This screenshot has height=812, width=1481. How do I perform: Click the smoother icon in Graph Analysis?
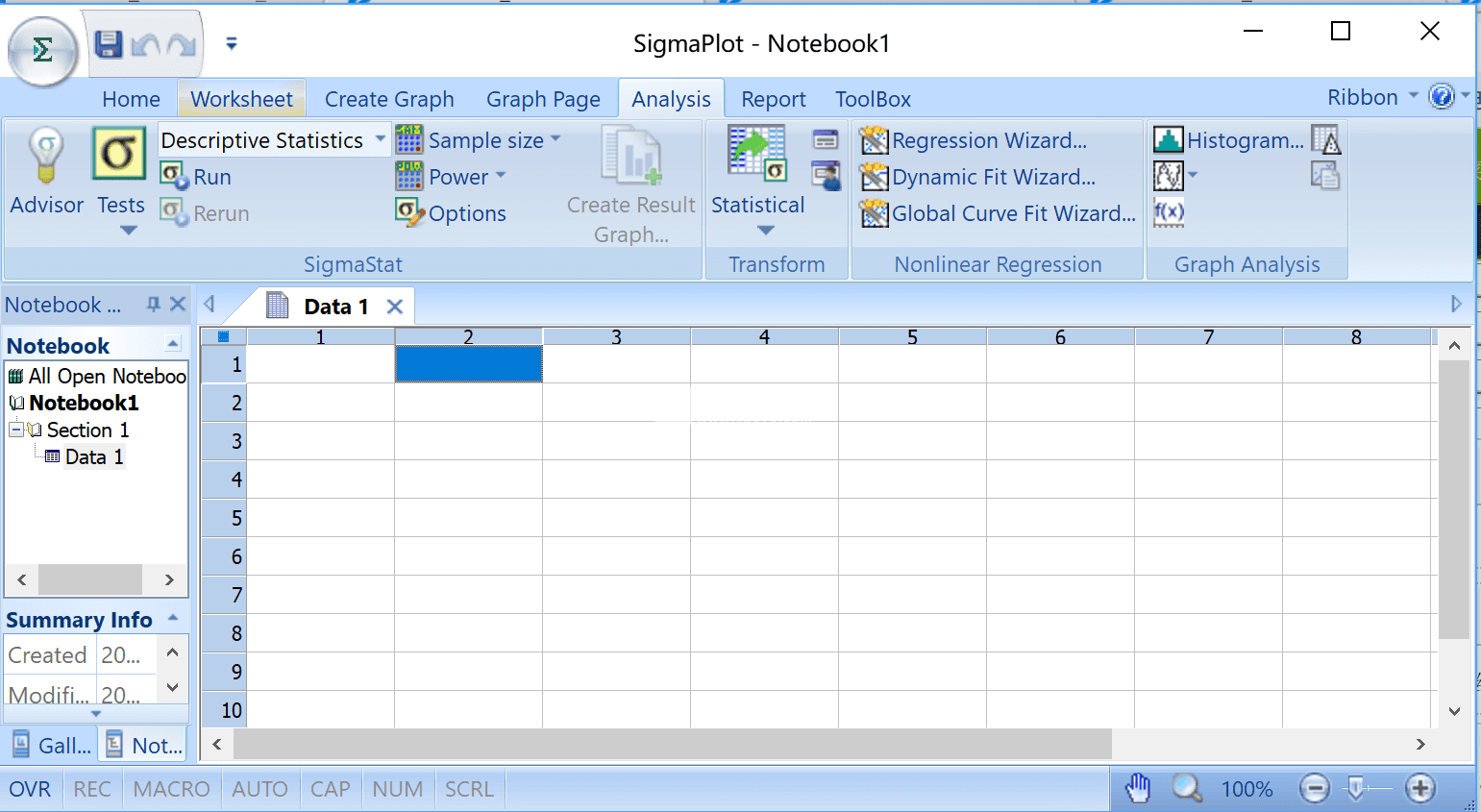[1168, 176]
